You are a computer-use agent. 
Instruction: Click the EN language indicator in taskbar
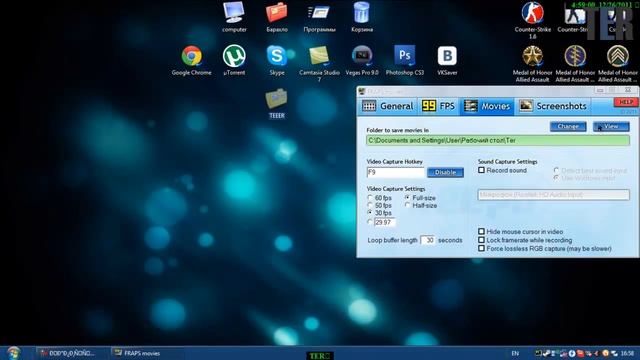[x=516, y=353]
